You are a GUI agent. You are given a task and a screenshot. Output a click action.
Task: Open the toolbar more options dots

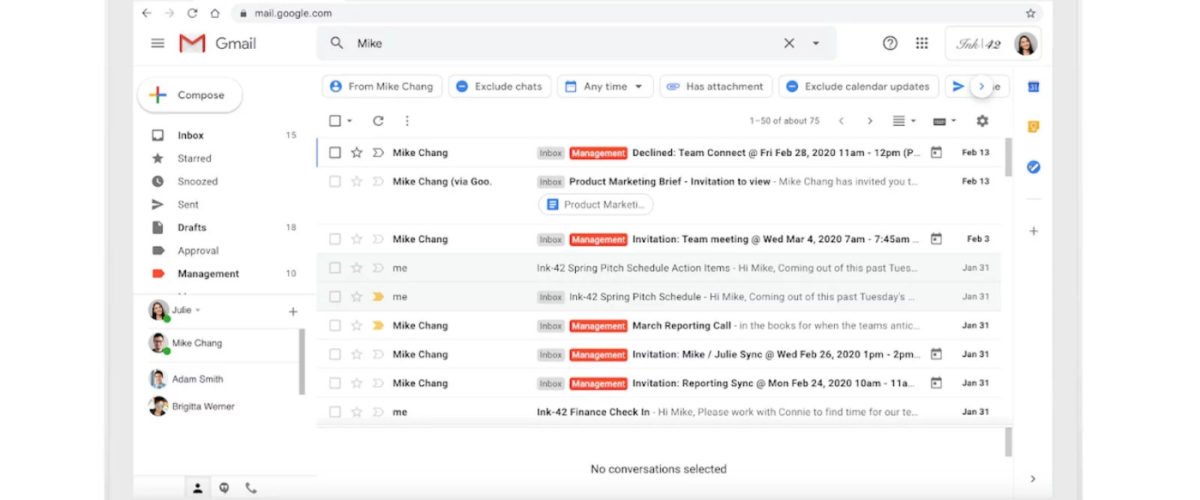(407, 120)
